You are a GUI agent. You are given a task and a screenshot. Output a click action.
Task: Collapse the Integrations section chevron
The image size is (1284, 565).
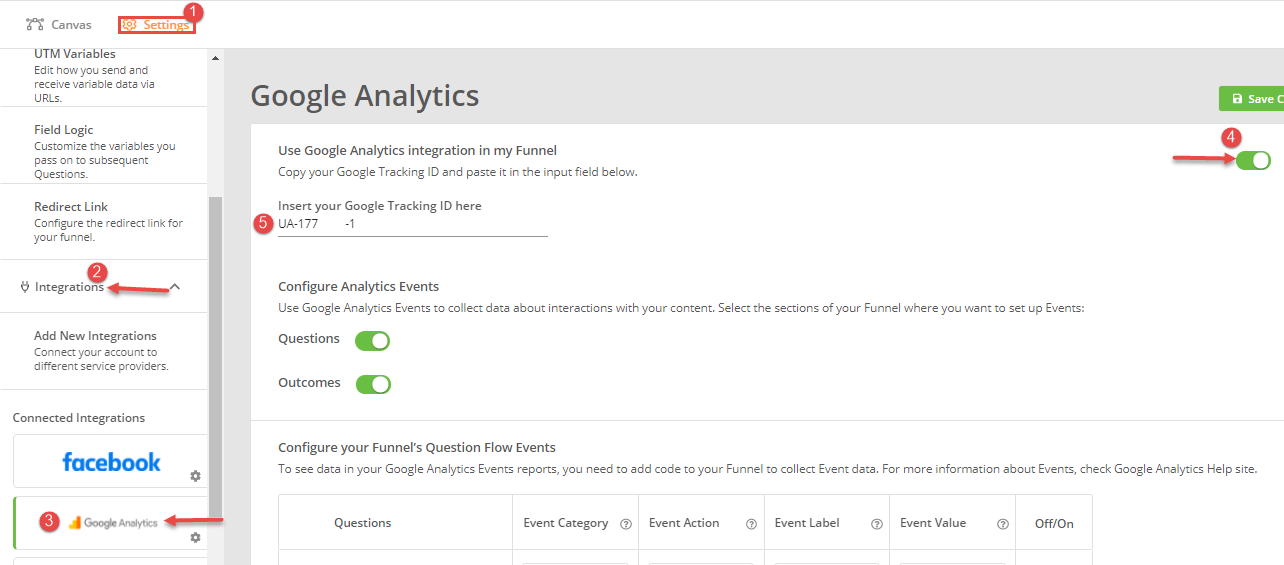(x=175, y=287)
